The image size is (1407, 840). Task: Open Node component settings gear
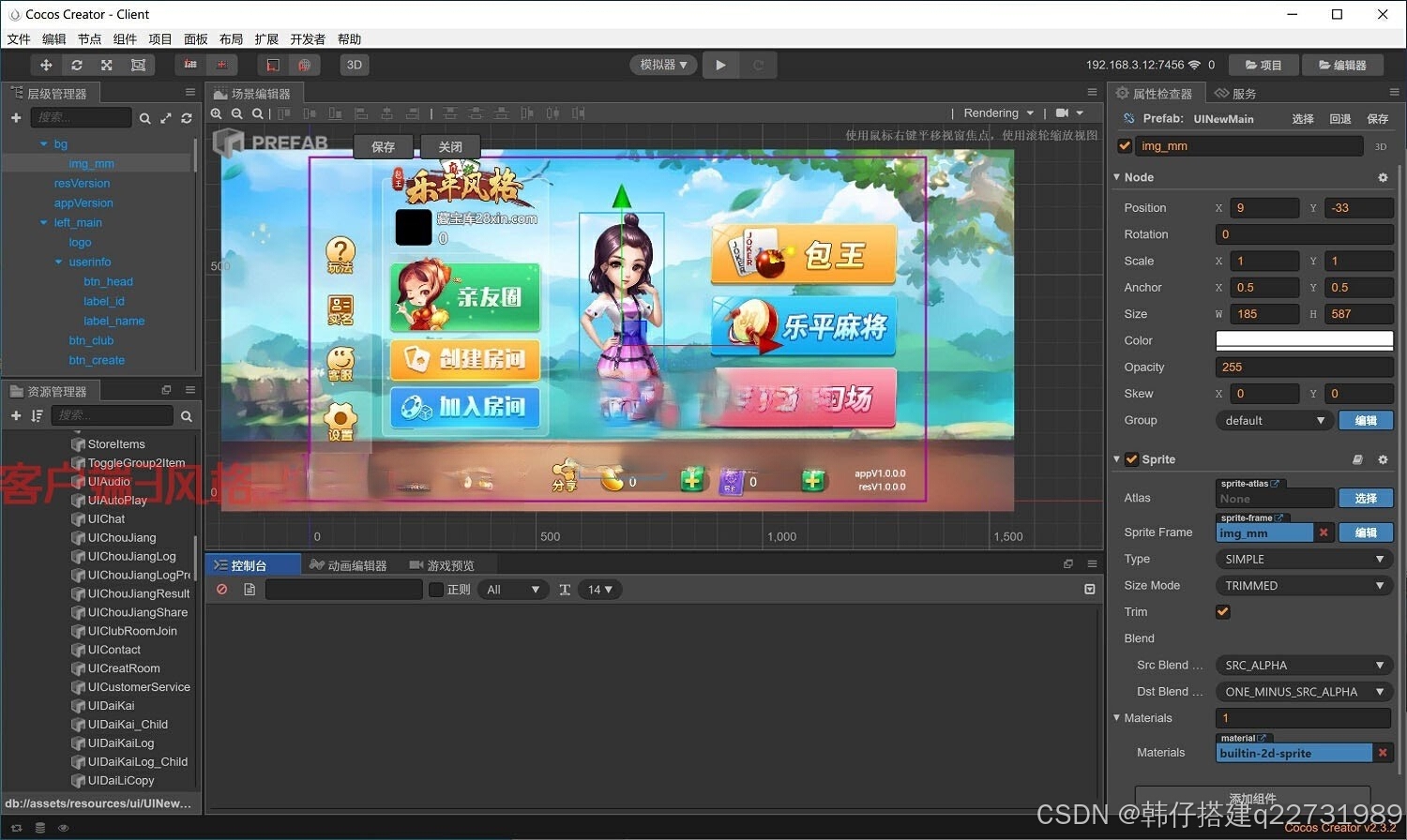pyautogui.click(x=1383, y=177)
